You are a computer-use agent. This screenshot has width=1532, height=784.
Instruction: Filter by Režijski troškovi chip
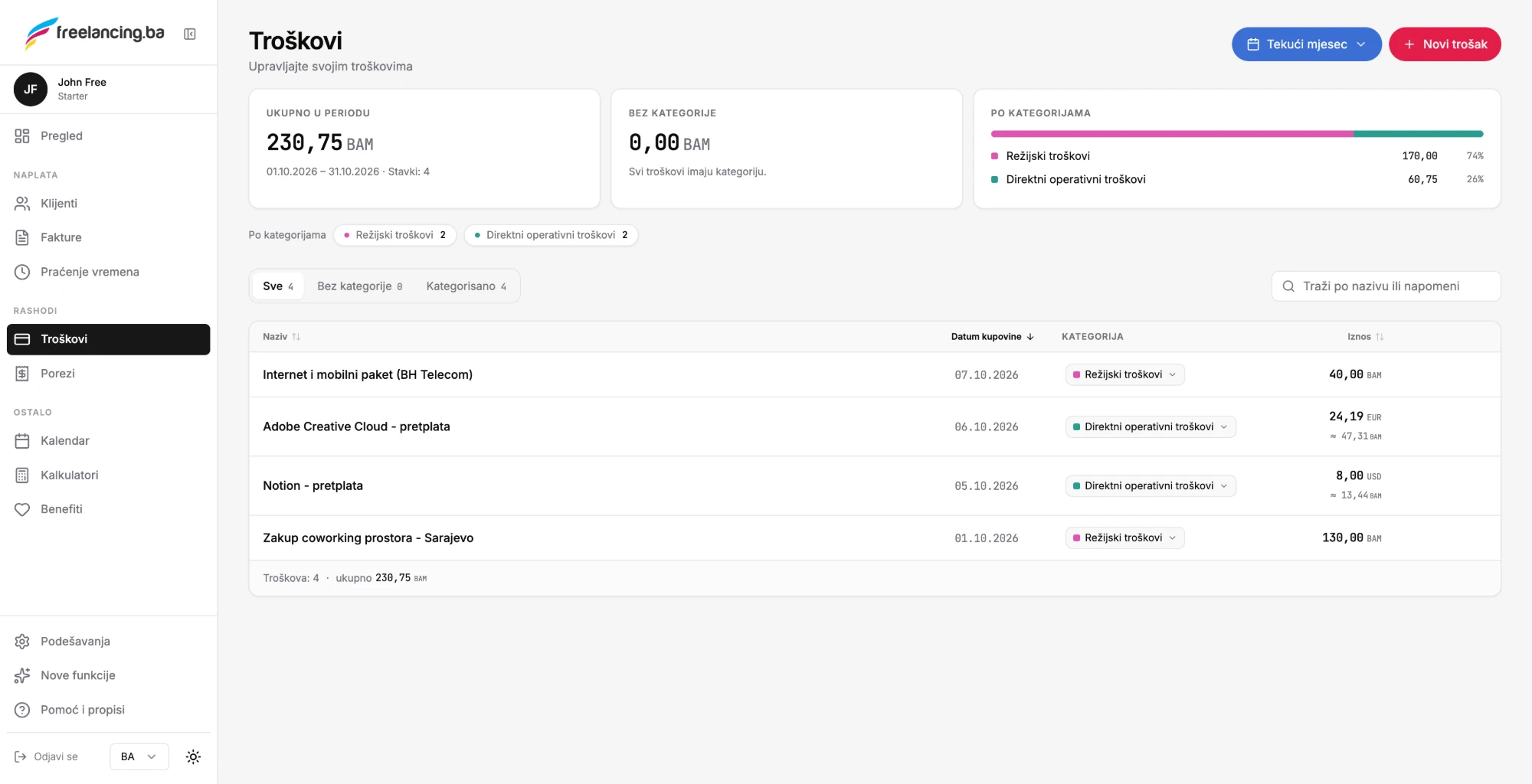[x=394, y=235]
